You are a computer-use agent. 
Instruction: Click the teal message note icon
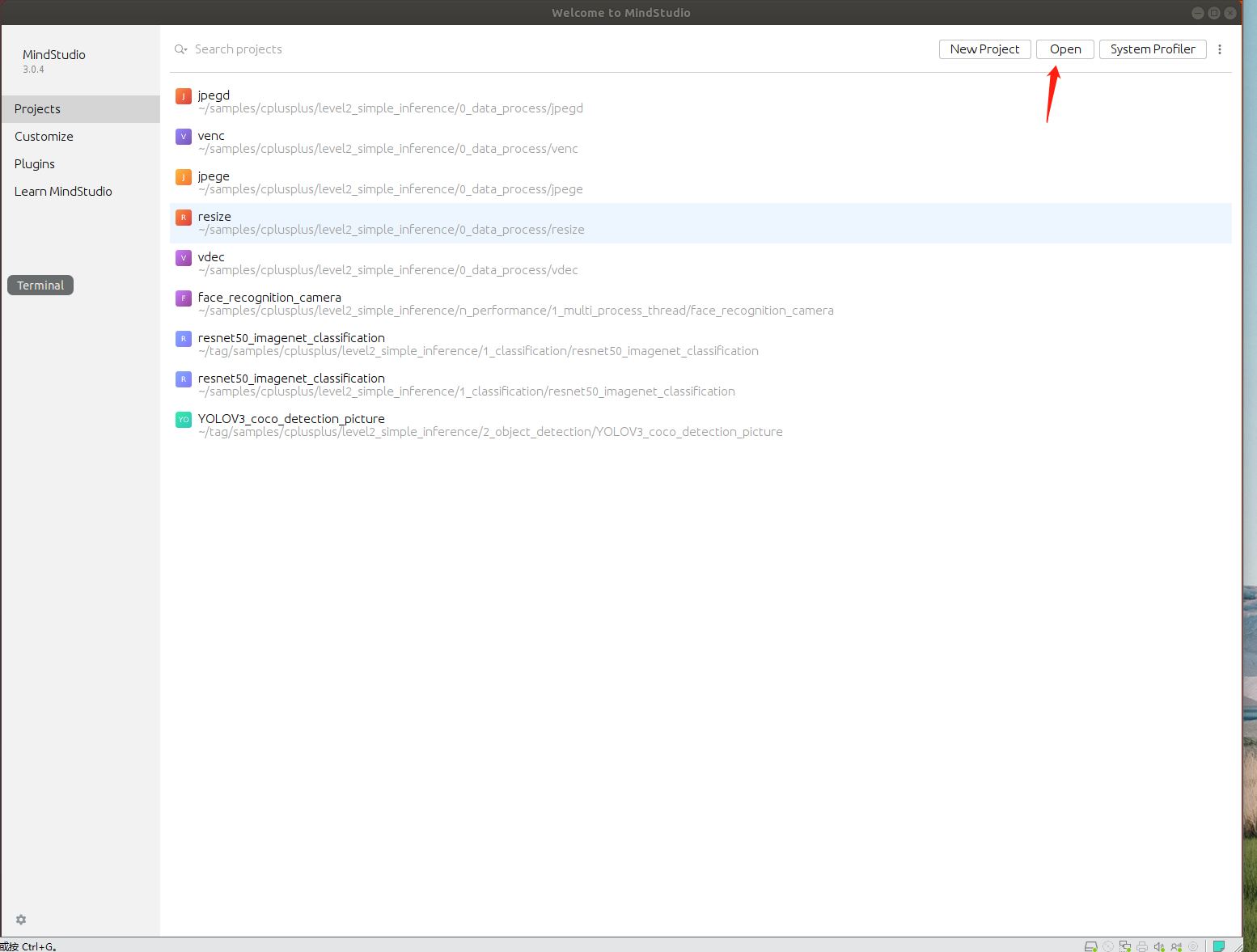point(1219,946)
